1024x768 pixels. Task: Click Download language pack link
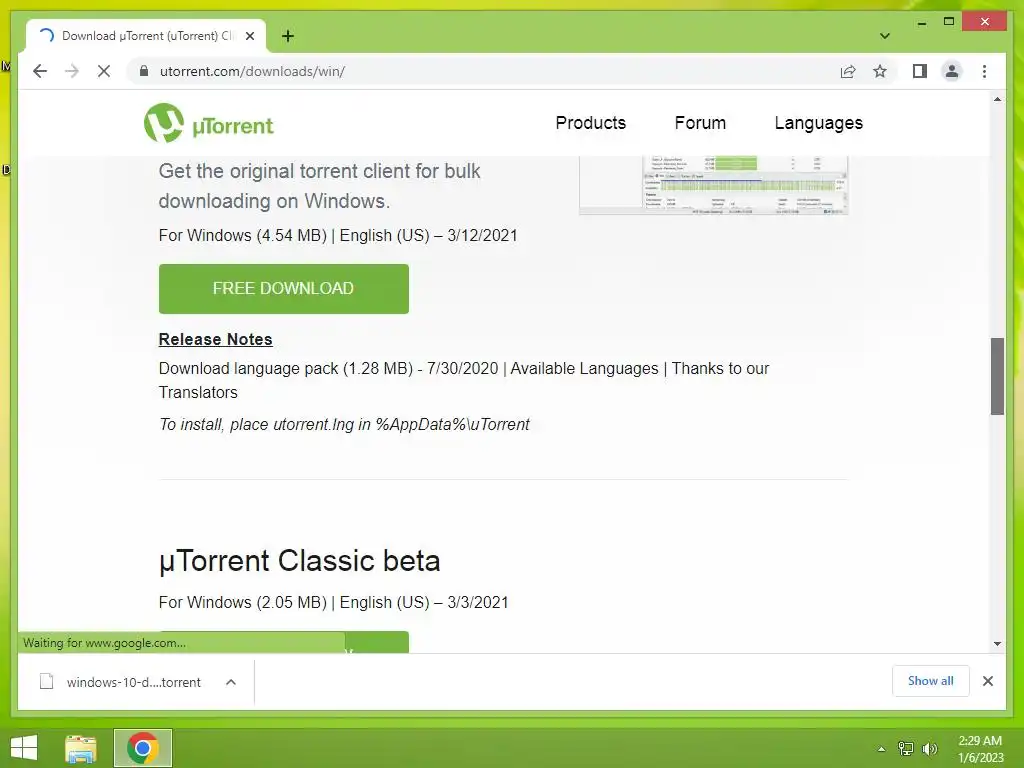pos(285,368)
